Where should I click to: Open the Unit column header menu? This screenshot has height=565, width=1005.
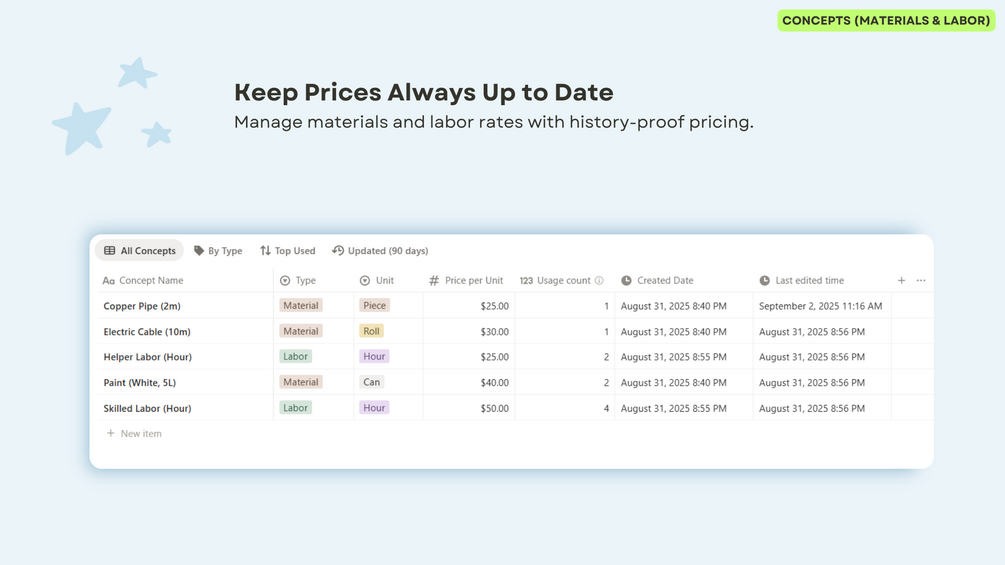[x=384, y=281]
